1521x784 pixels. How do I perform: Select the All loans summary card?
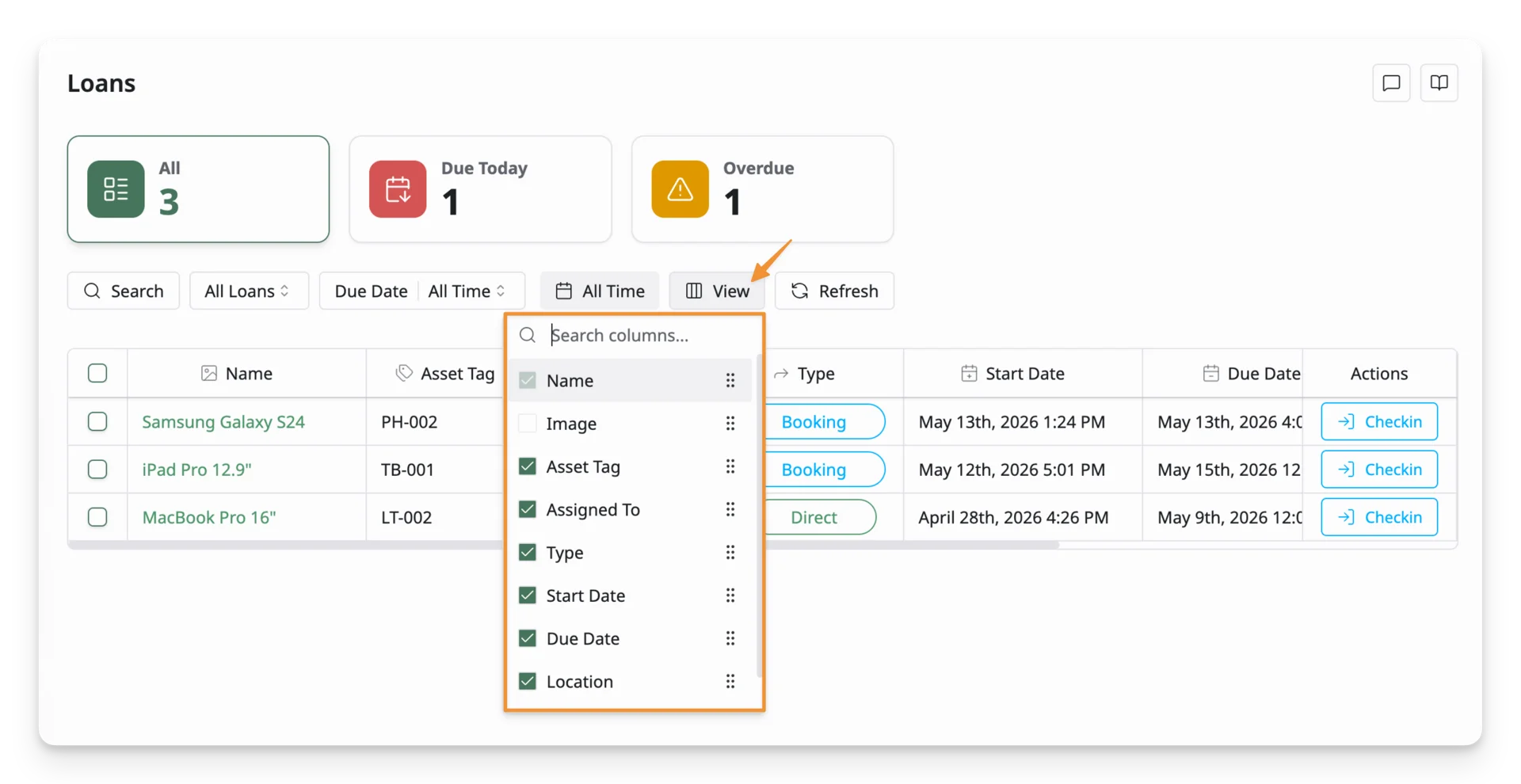[x=198, y=189]
